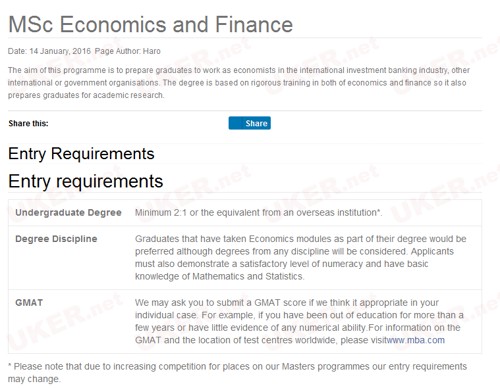
Task: Click the blue Share button
Action: 249,123
